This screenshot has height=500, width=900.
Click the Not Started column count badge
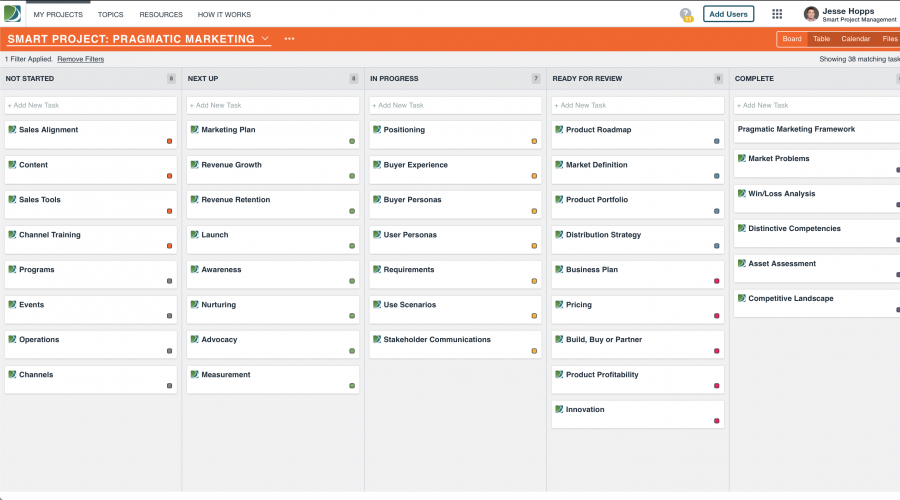[x=171, y=79]
